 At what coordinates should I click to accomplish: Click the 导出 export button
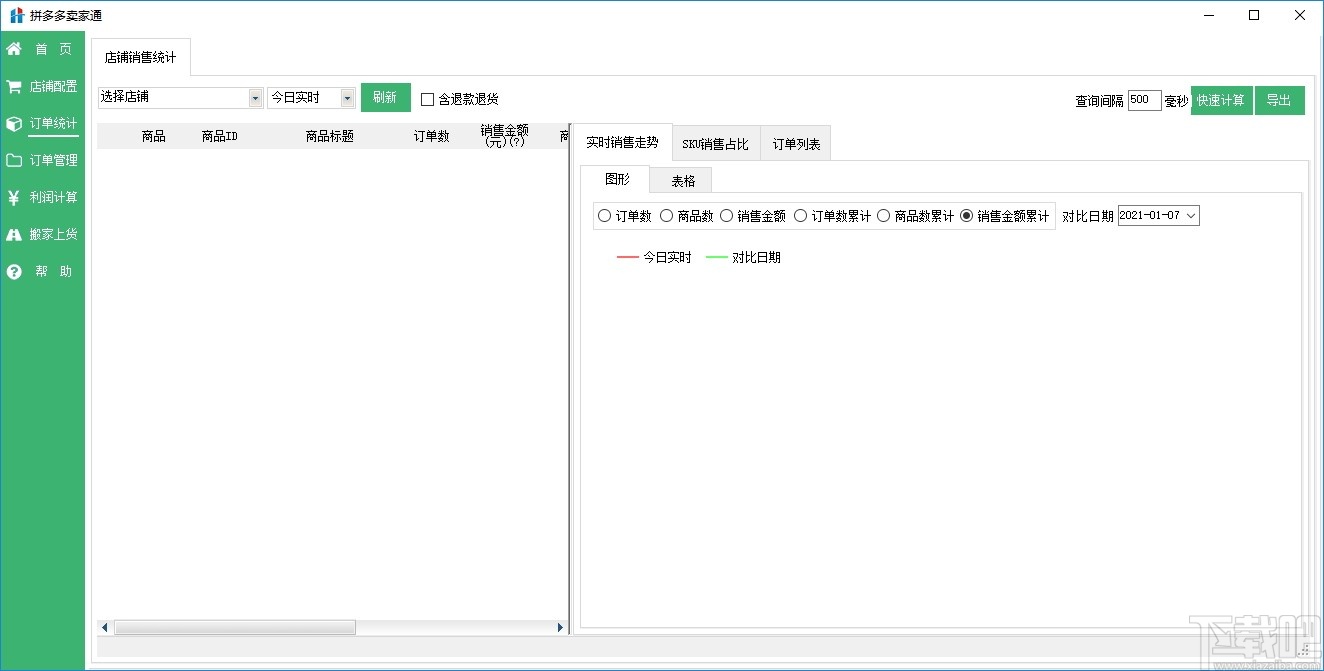tap(1281, 100)
